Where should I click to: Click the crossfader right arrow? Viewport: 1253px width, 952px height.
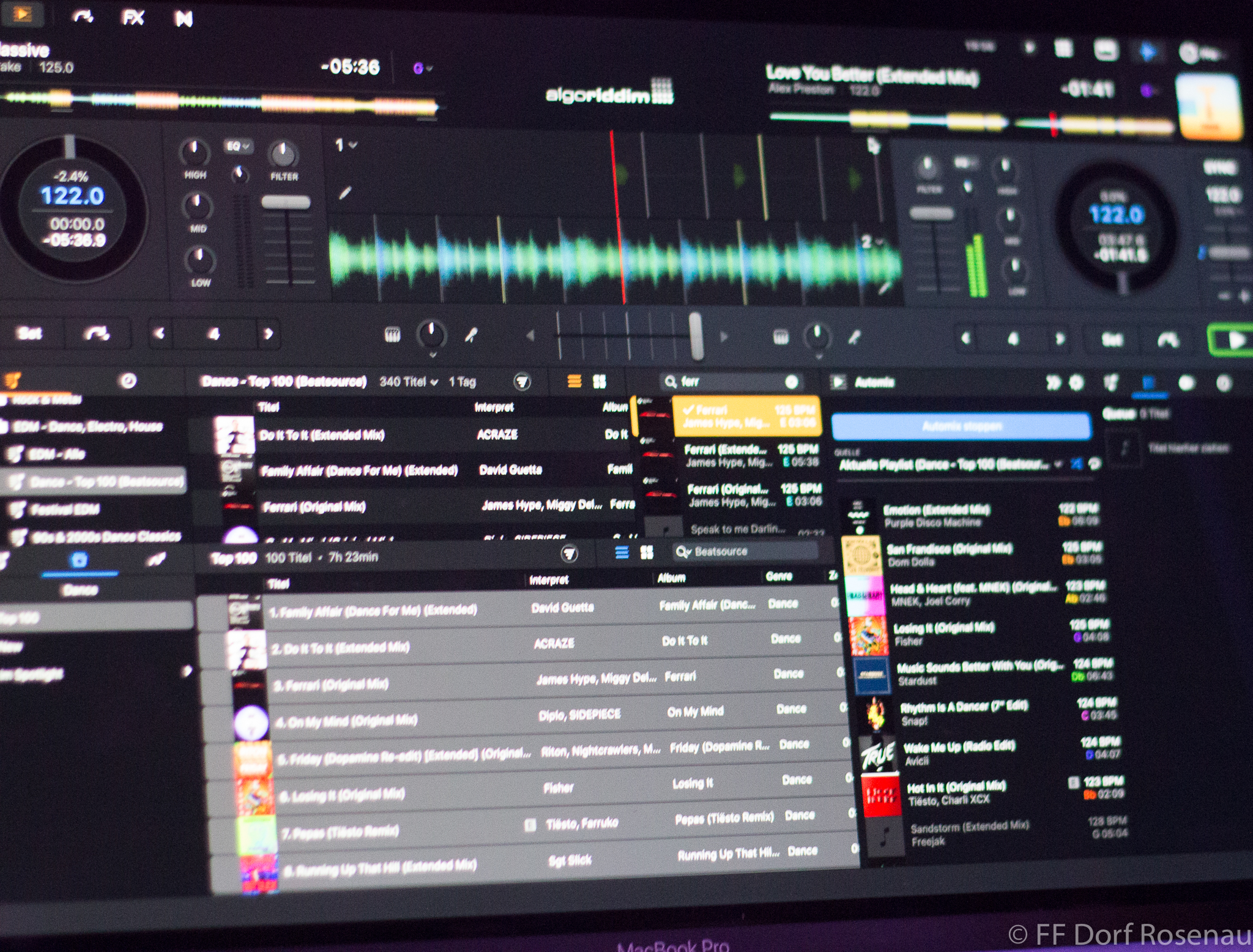724,337
